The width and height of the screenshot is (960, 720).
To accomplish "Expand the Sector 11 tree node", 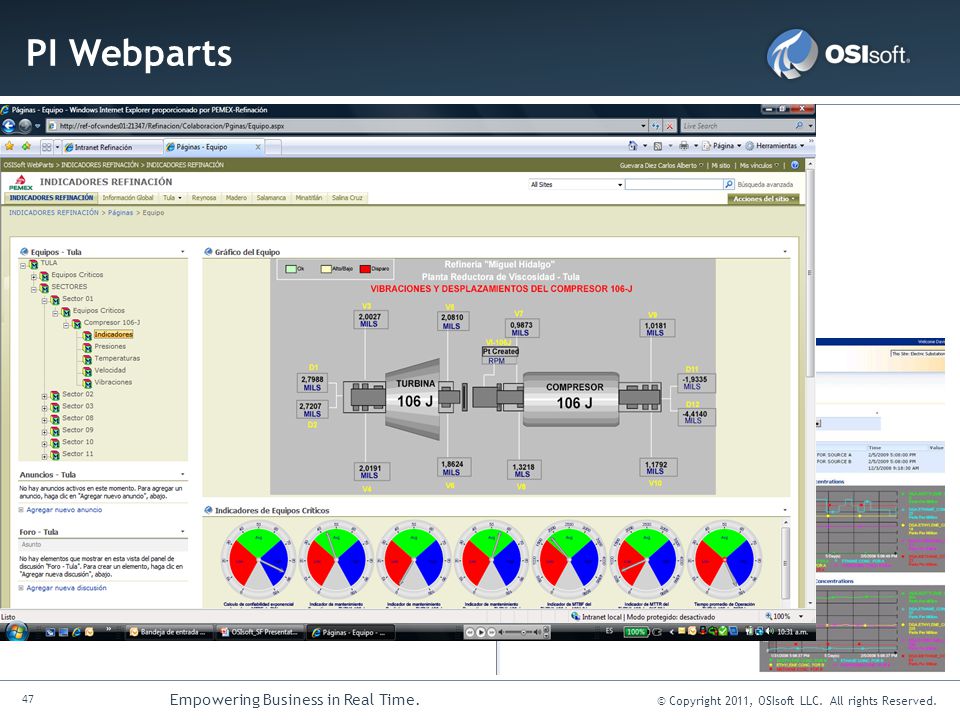I will 44,456.
